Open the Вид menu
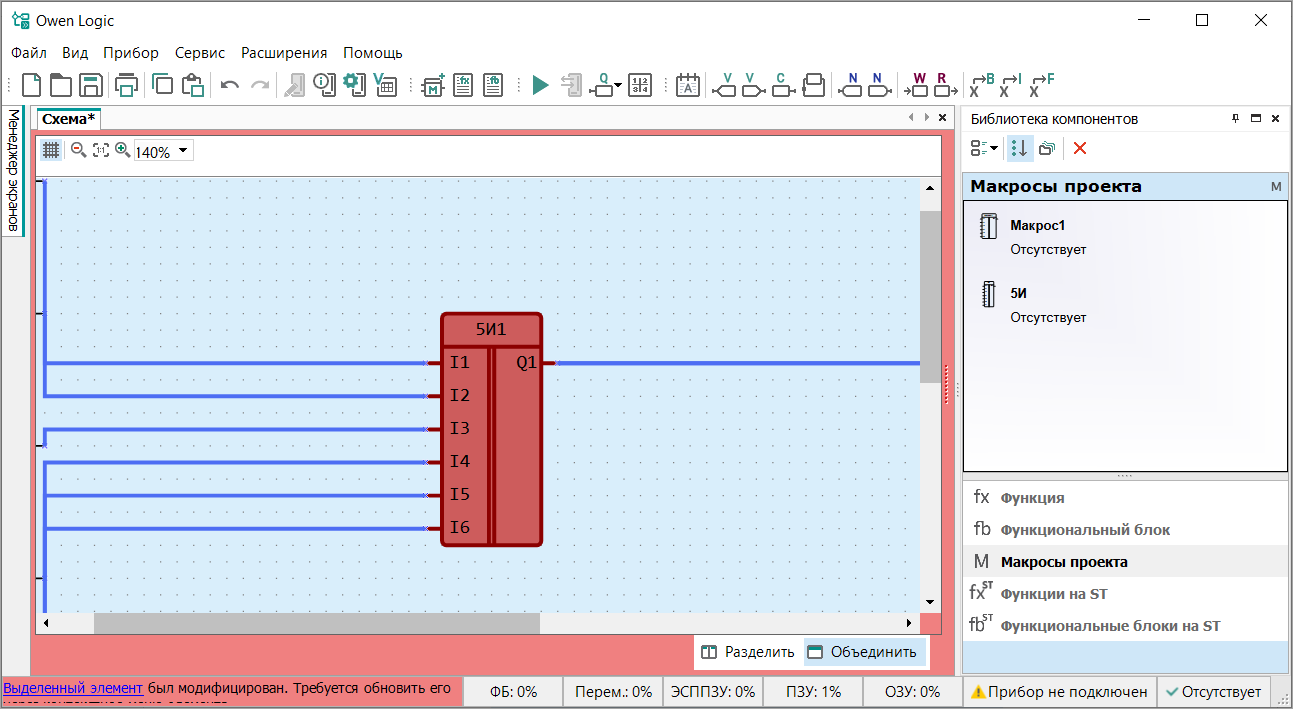Viewport: 1293px width, 709px height. (75, 53)
